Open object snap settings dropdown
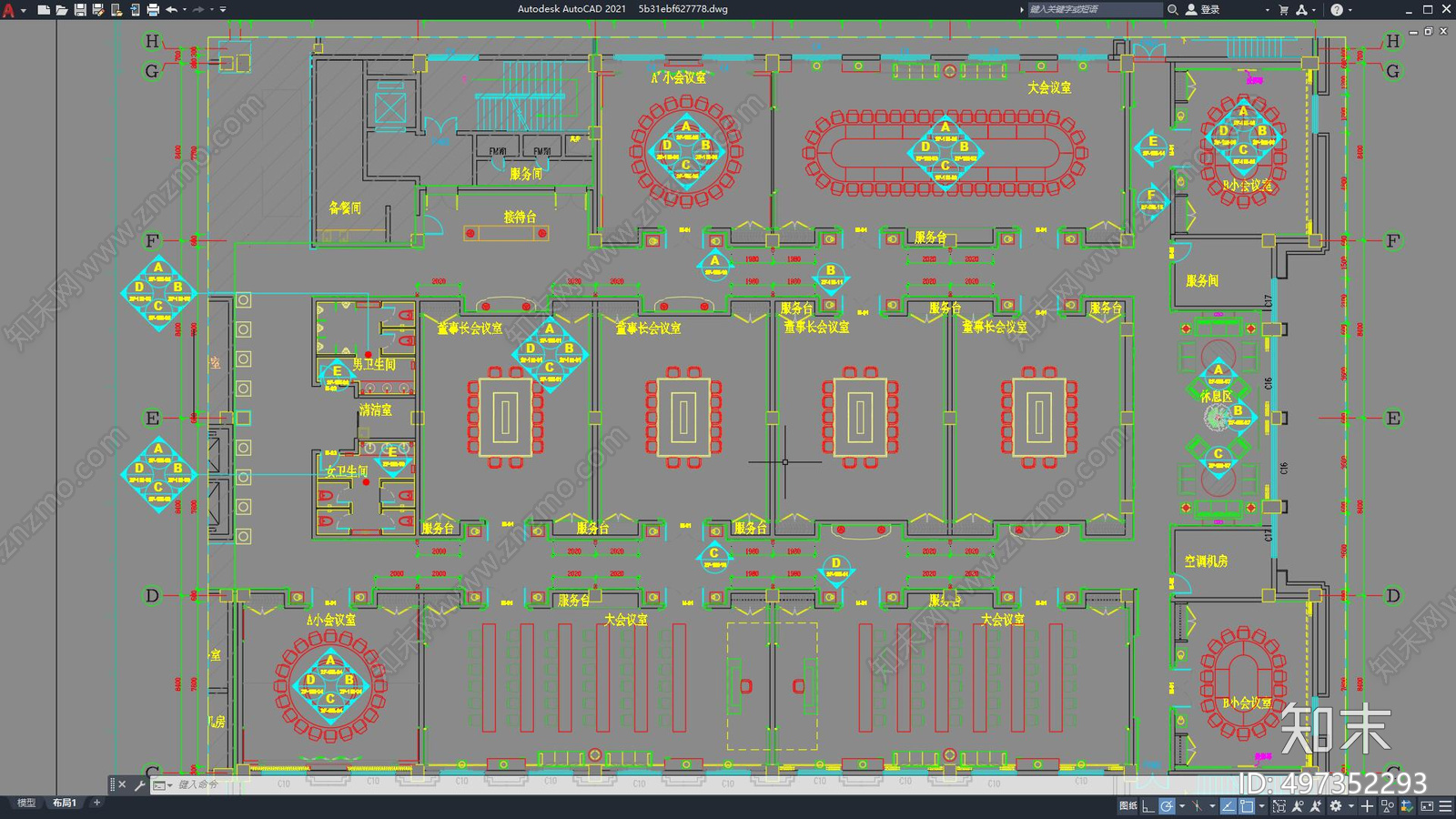This screenshot has height=819, width=1456. point(1262,806)
